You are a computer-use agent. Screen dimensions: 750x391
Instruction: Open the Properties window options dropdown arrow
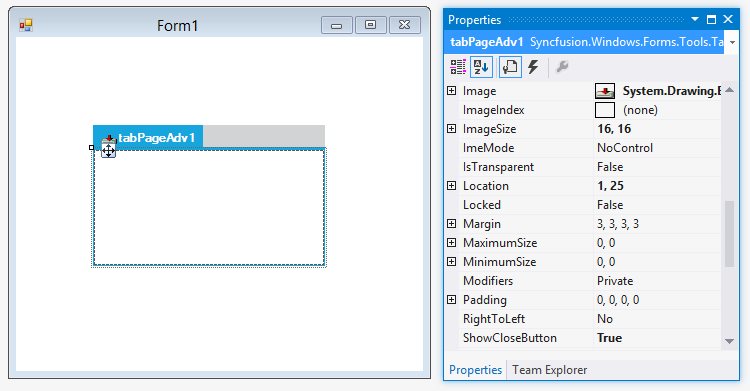(695, 20)
